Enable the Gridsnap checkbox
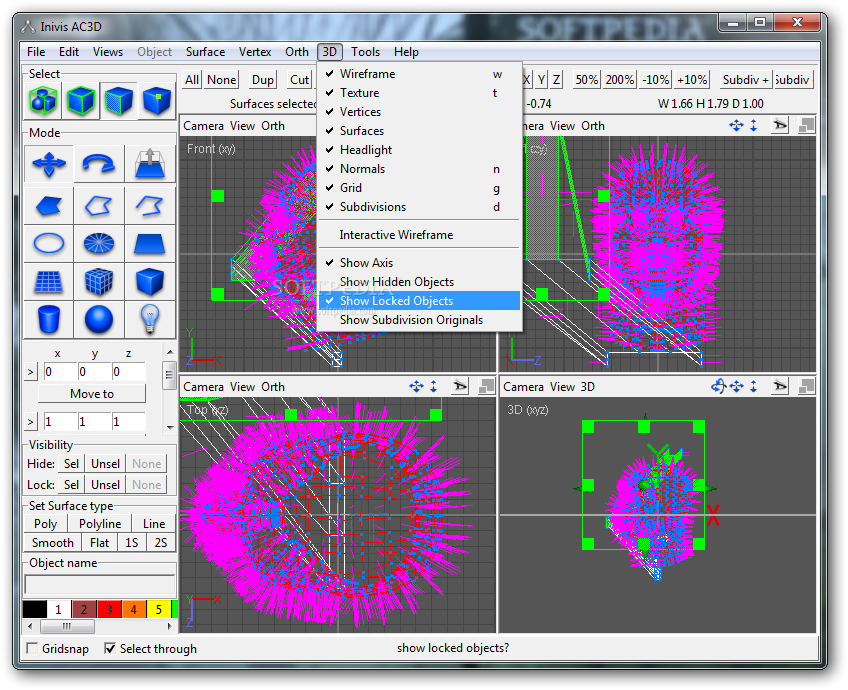The image size is (848, 690). pos(33,648)
